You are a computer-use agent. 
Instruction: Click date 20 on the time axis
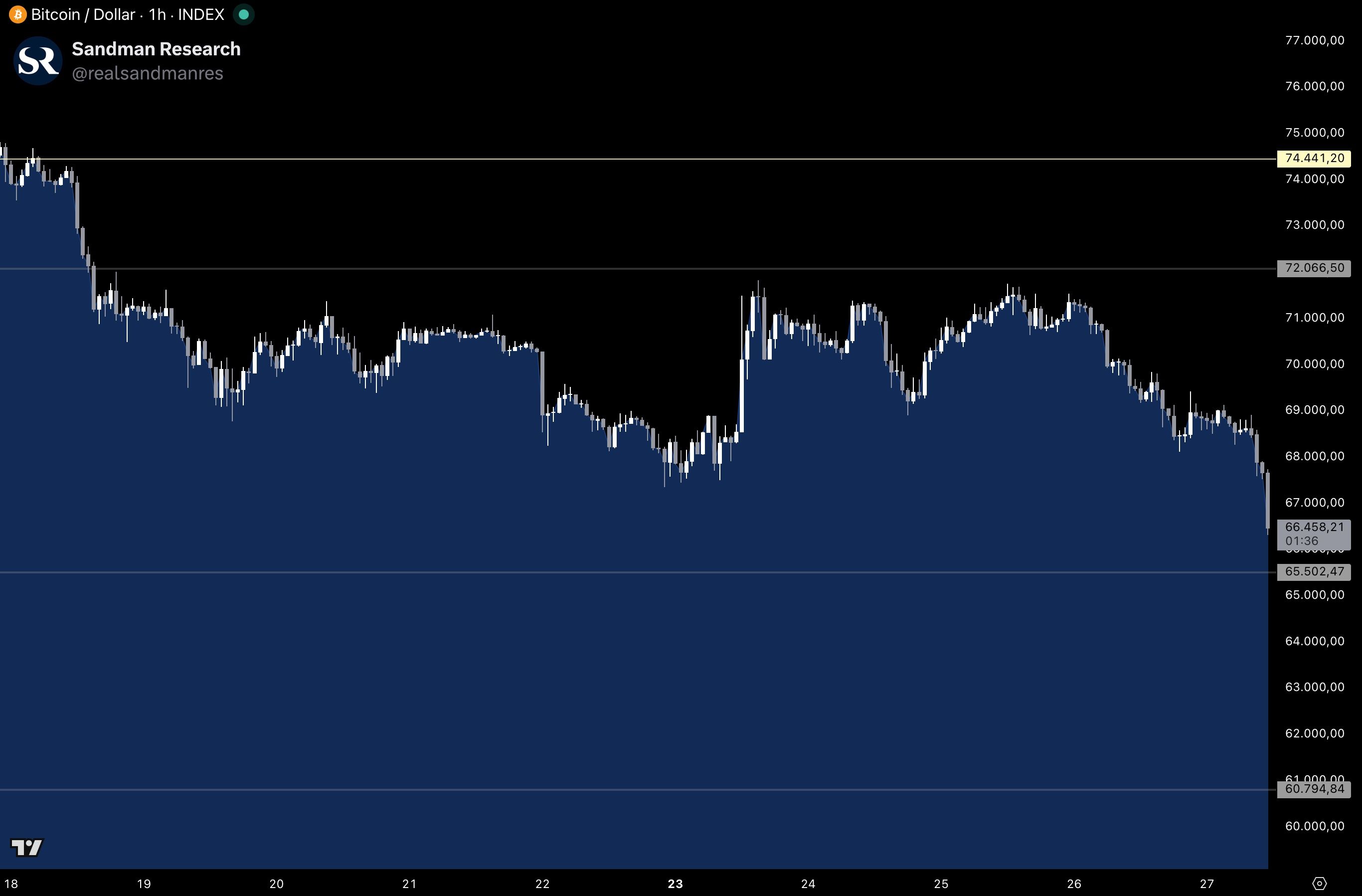[276, 884]
